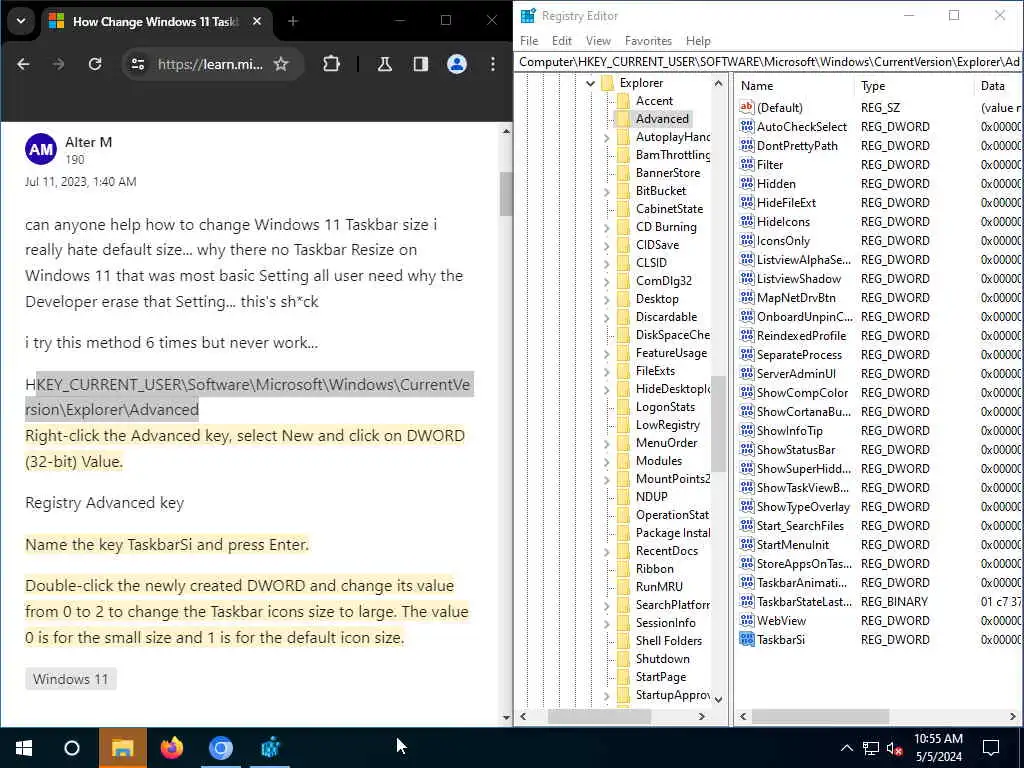
Task: Open Registry Editor View menu
Action: [x=598, y=40]
